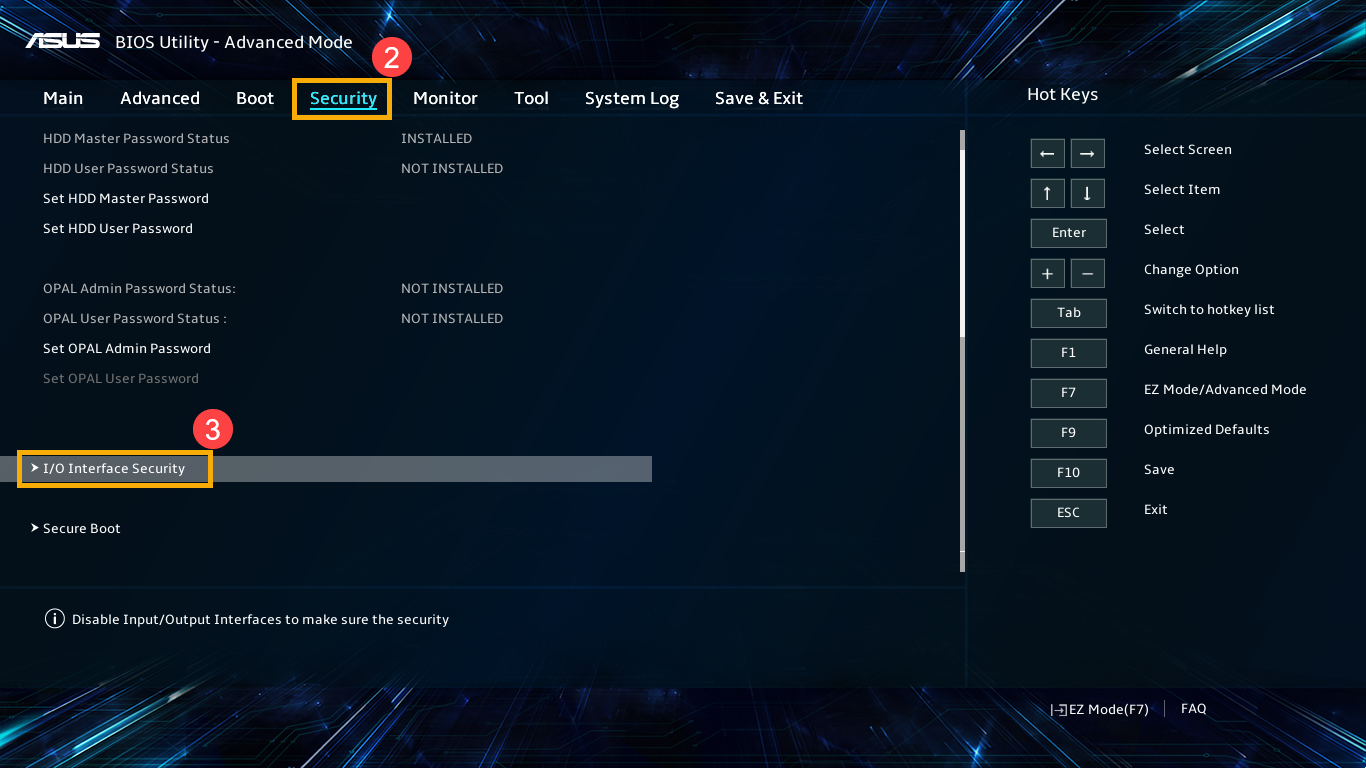Open the Boot tab
This screenshot has width=1366, height=768.
[255, 98]
